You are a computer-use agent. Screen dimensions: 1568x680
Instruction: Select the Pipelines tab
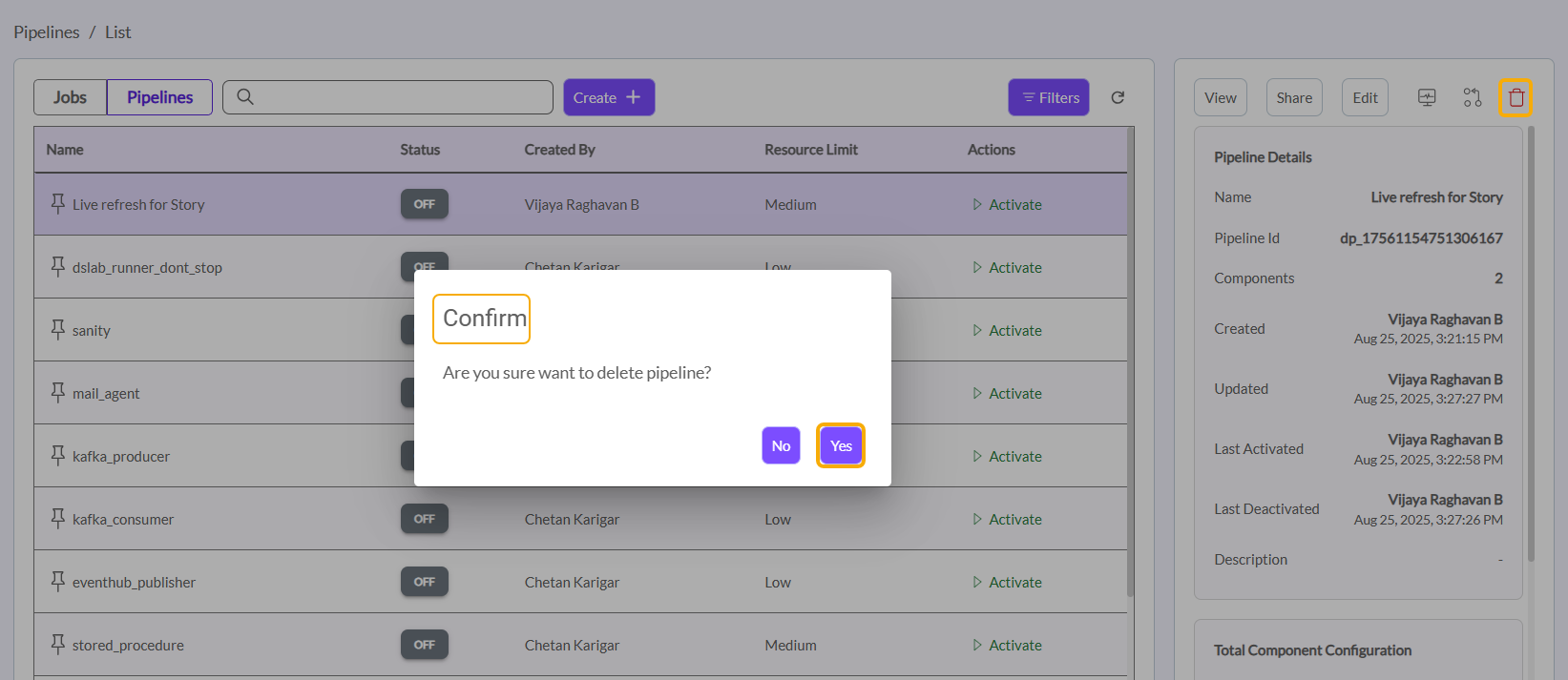point(159,97)
